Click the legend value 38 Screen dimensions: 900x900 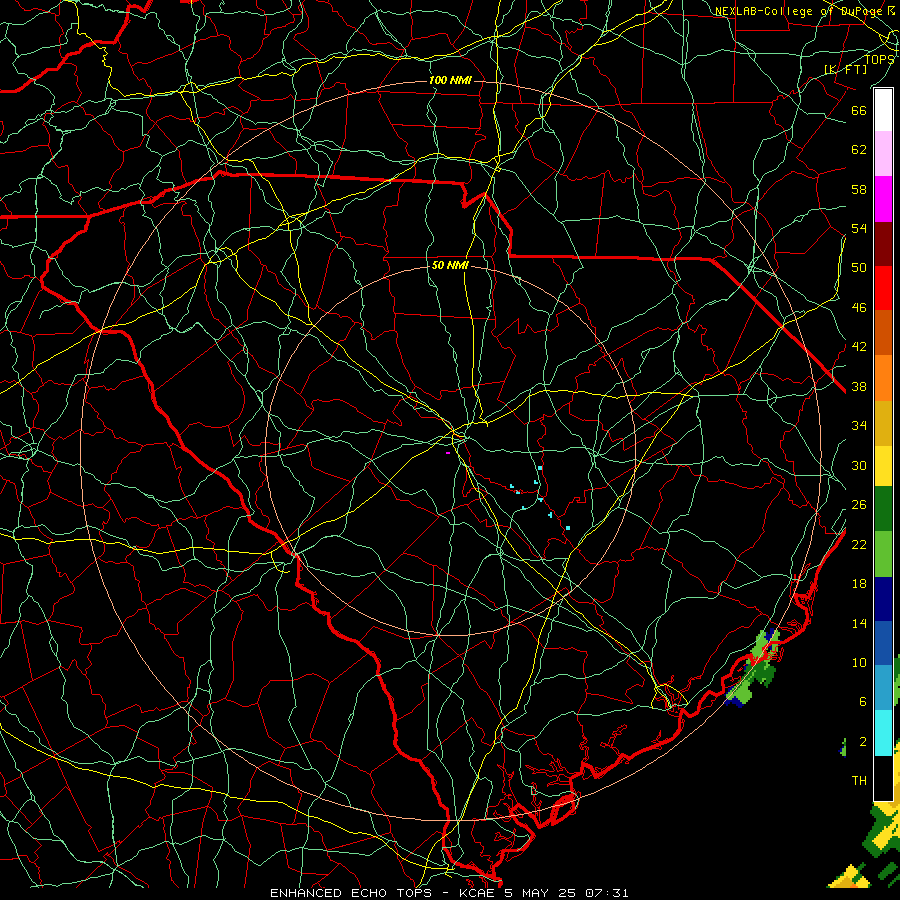859,387
